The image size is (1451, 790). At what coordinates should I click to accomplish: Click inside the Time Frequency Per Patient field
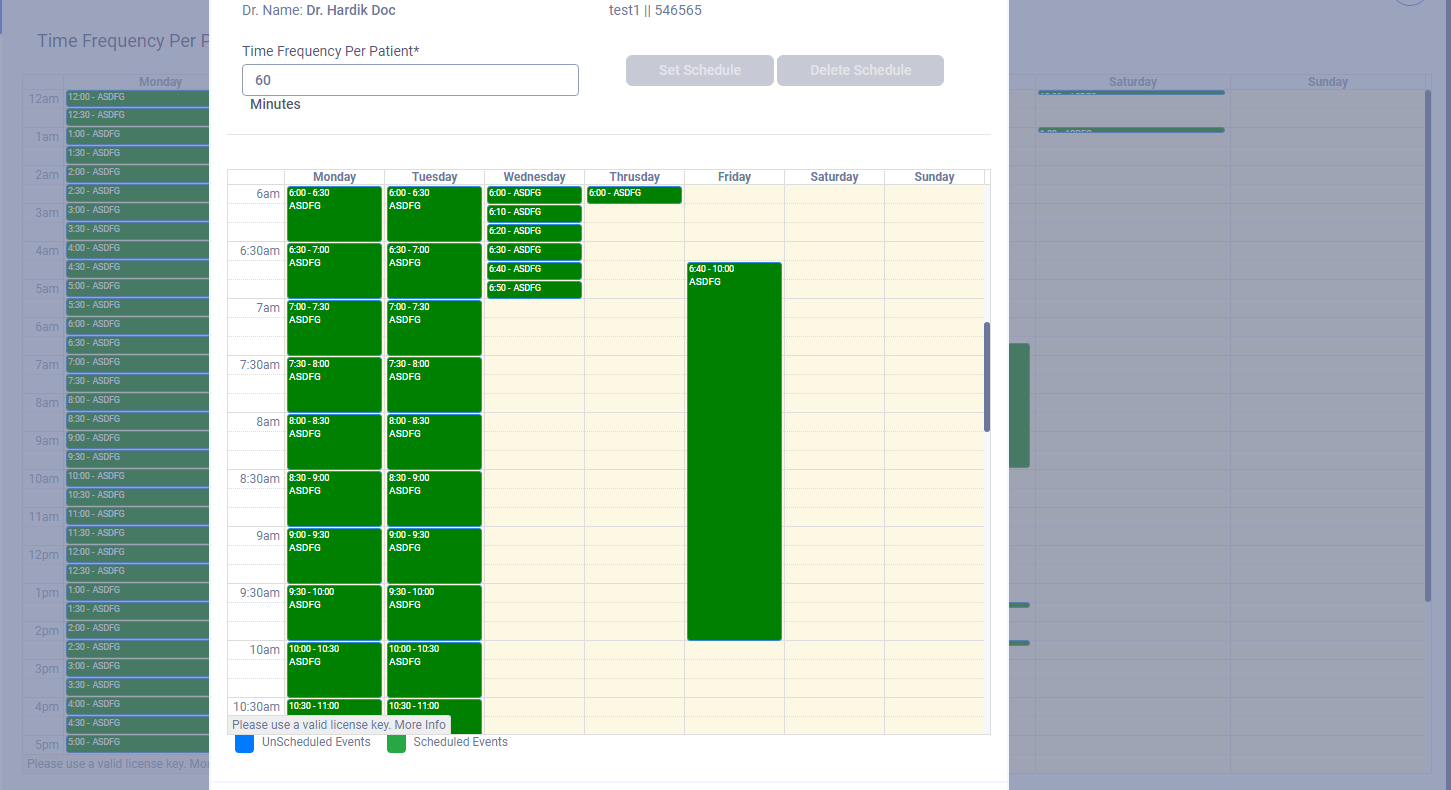(x=410, y=80)
